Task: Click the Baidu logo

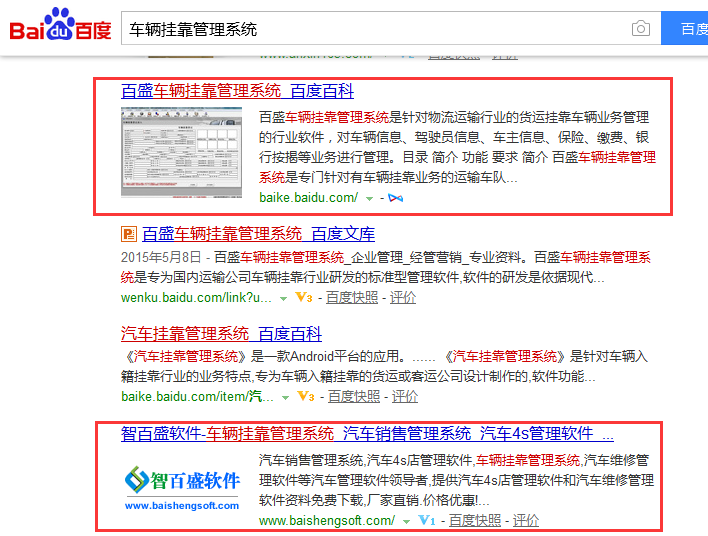Action: 61,24
